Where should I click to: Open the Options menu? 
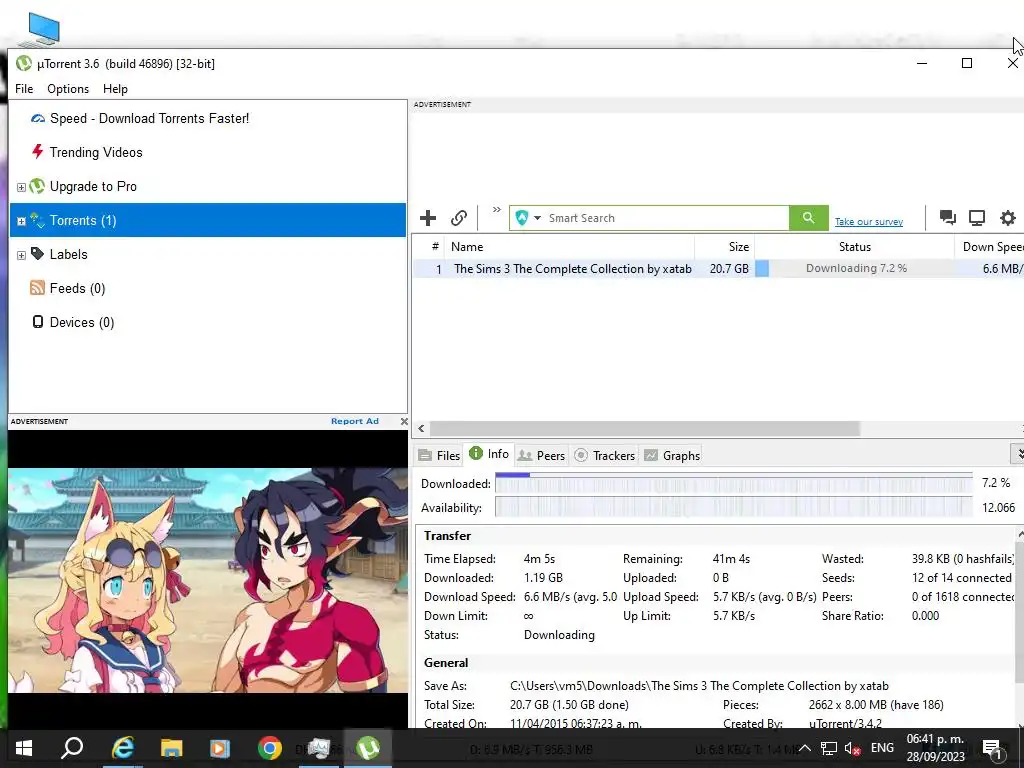coord(68,89)
